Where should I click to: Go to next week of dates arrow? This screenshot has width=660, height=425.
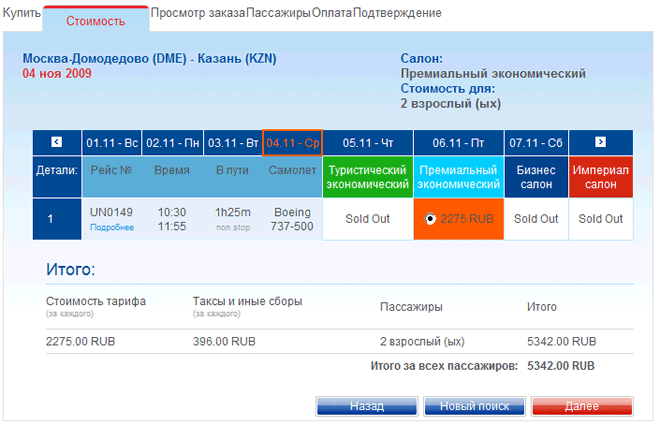(x=600, y=142)
